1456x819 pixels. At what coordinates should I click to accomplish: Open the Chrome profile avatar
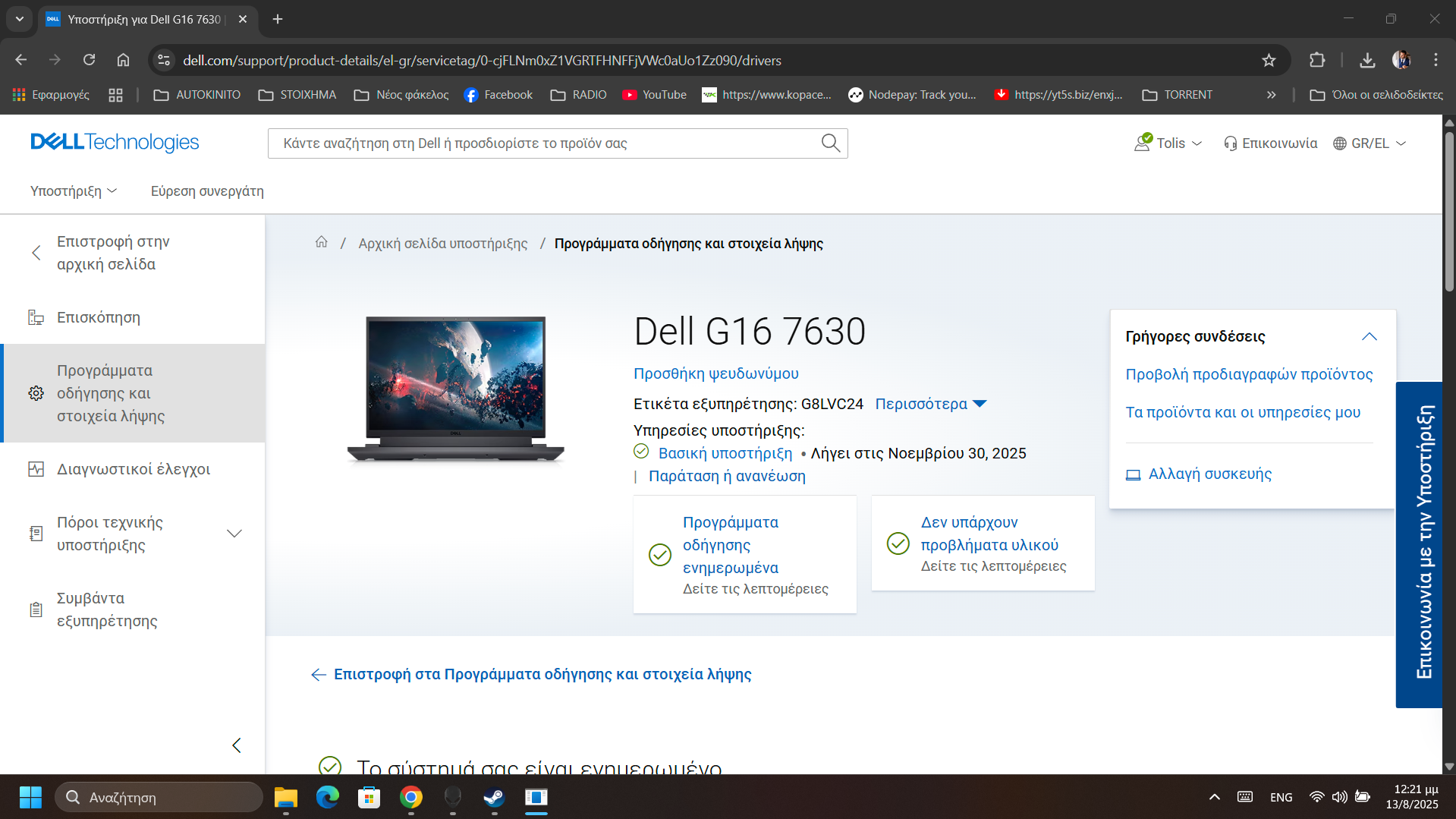tap(1401, 60)
